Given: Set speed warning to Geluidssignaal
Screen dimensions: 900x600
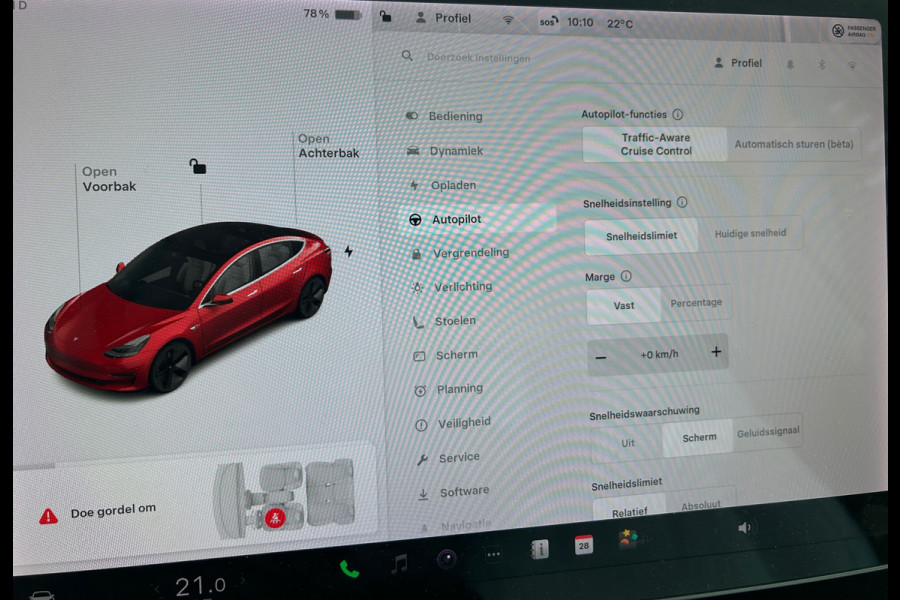Looking at the screenshot, I should click(768, 432).
